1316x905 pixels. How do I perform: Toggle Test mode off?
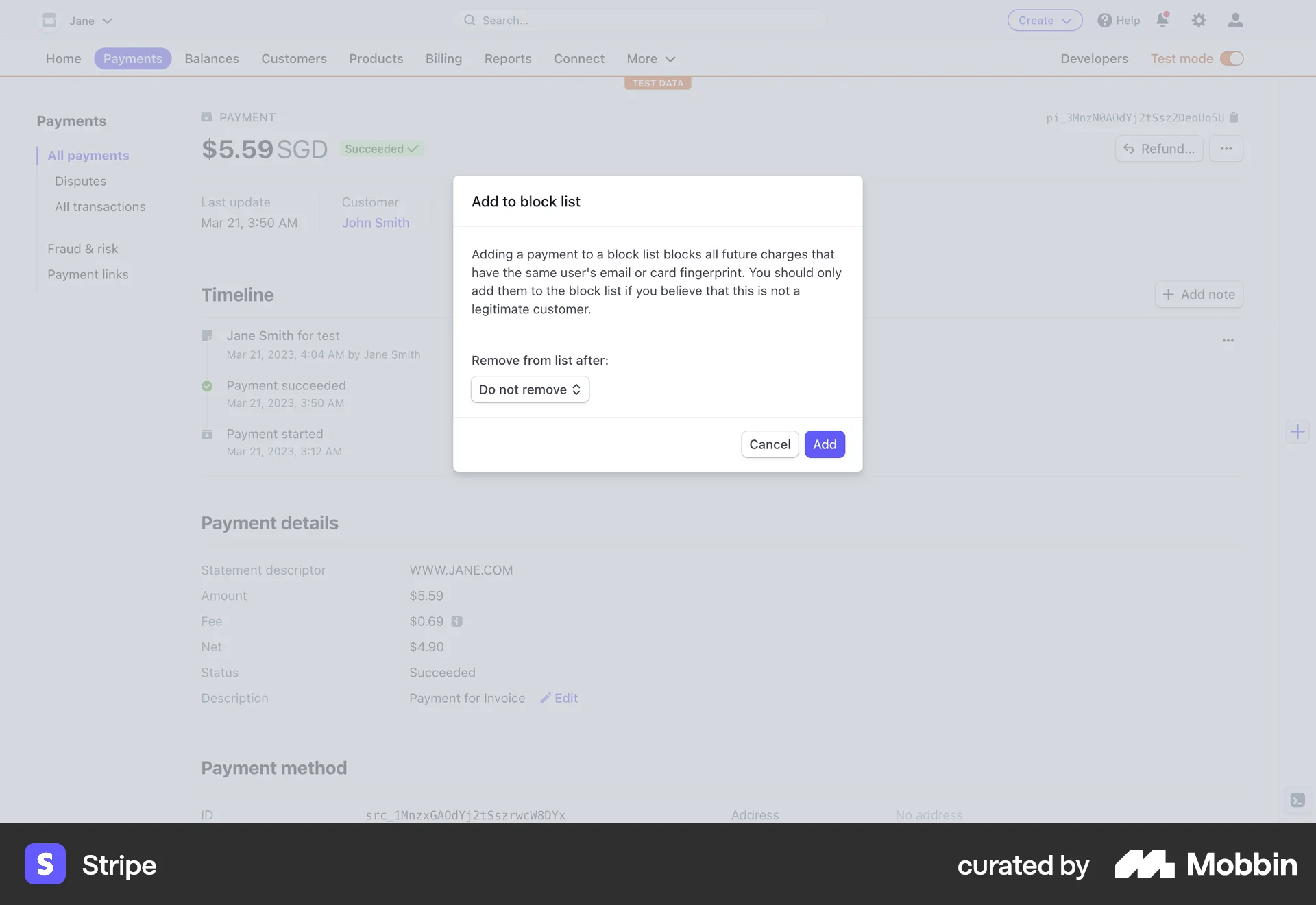coord(1232,58)
